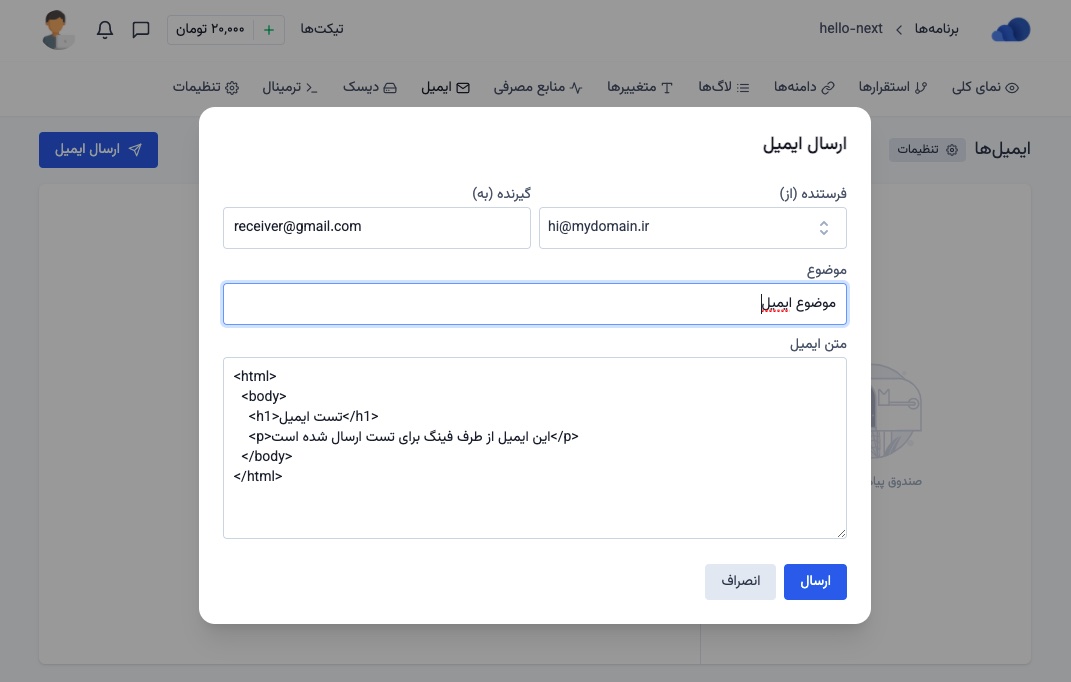The height and width of the screenshot is (682, 1071).
Task: Open the متغییرها variables tab
Action: [x=640, y=88]
